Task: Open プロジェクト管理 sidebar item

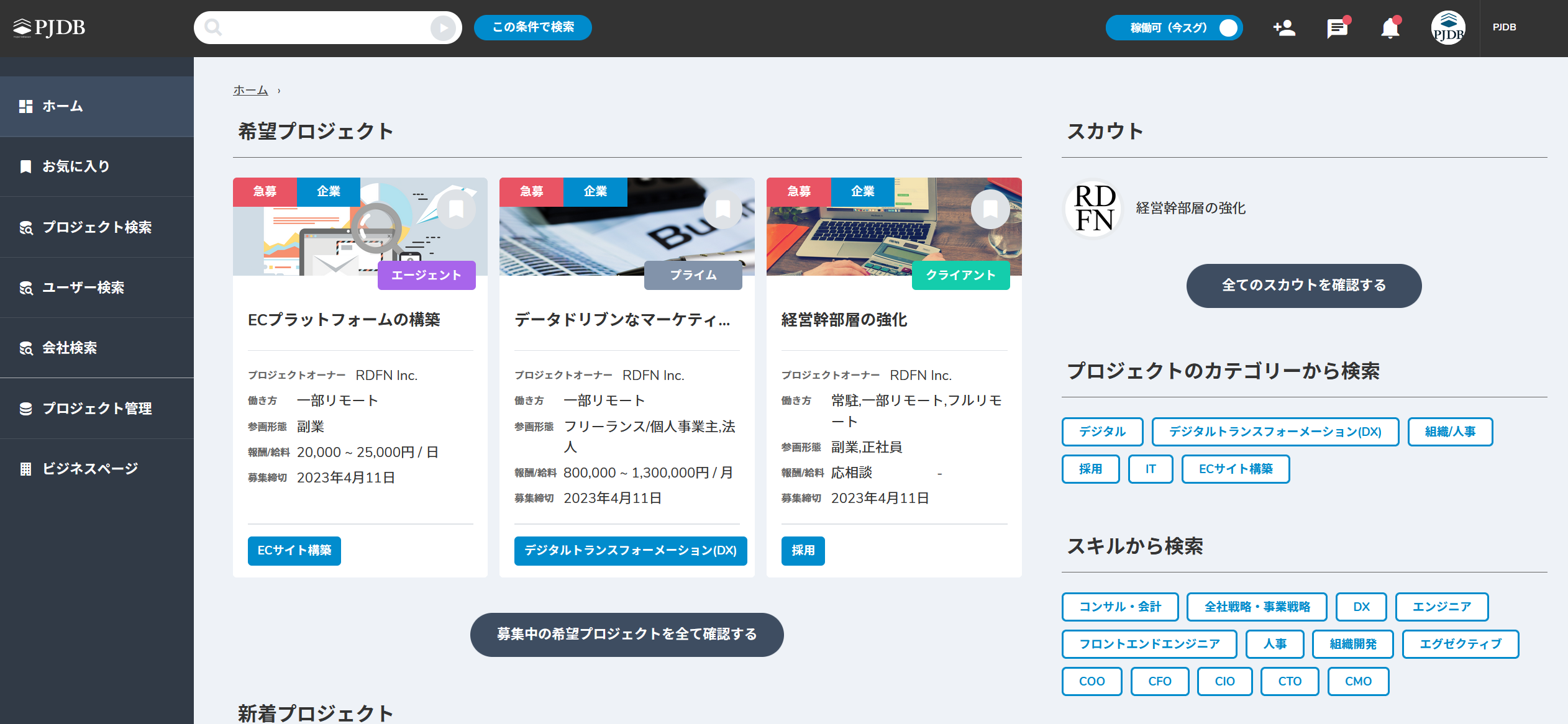Action: point(97,409)
